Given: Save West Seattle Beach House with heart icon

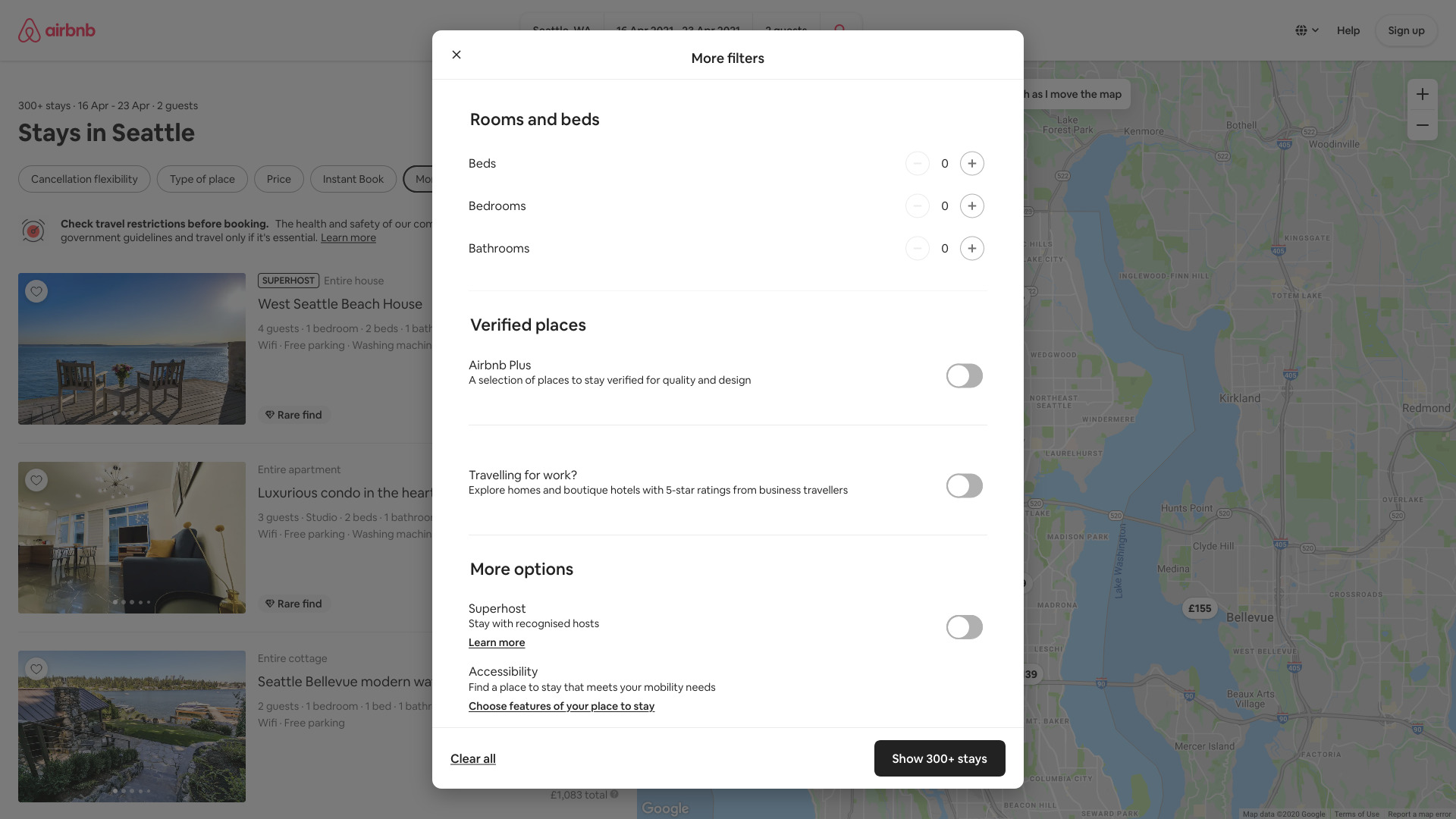Looking at the screenshot, I should tap(36, 291).
